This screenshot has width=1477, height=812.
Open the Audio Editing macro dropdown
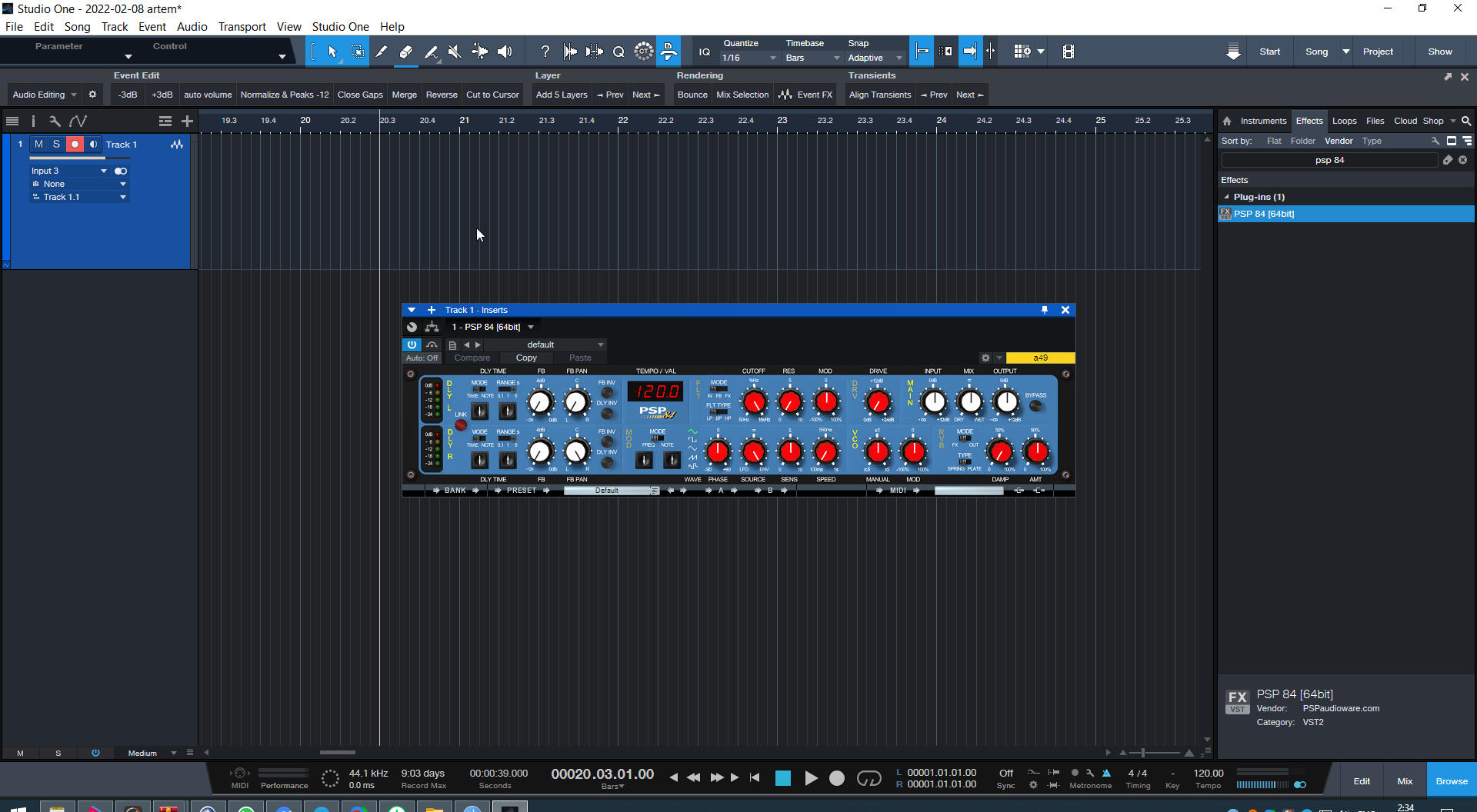44,95
